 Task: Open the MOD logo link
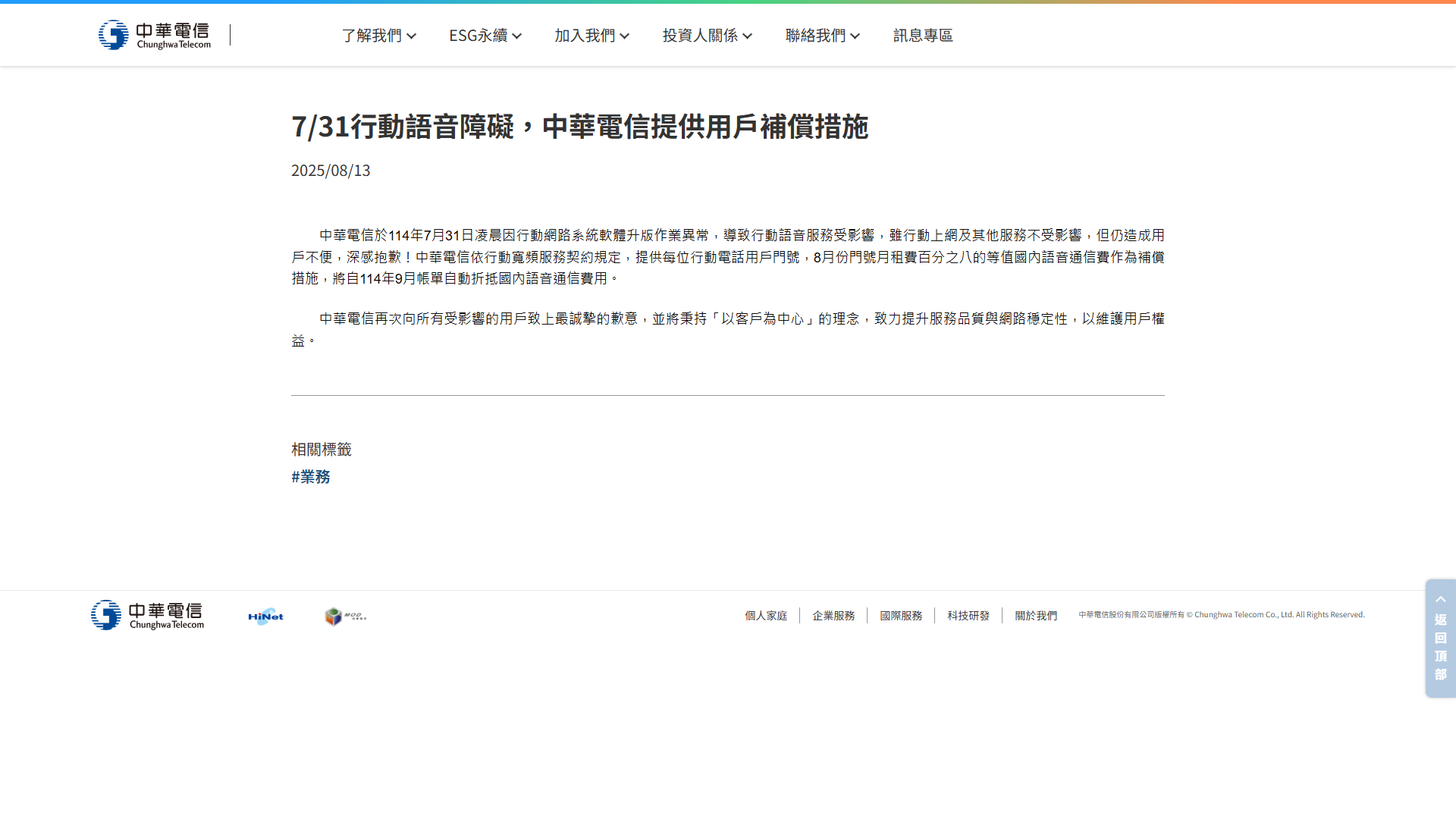(346, 617)
